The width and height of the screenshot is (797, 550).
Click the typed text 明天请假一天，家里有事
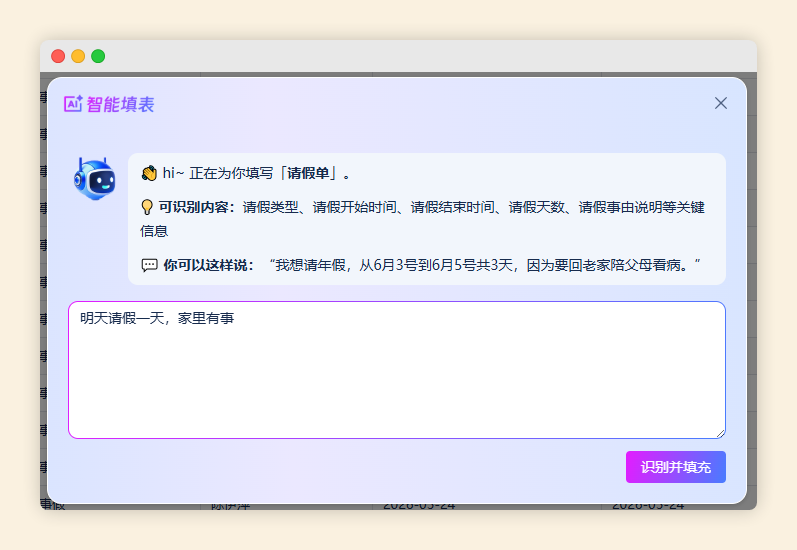(157, 318)
